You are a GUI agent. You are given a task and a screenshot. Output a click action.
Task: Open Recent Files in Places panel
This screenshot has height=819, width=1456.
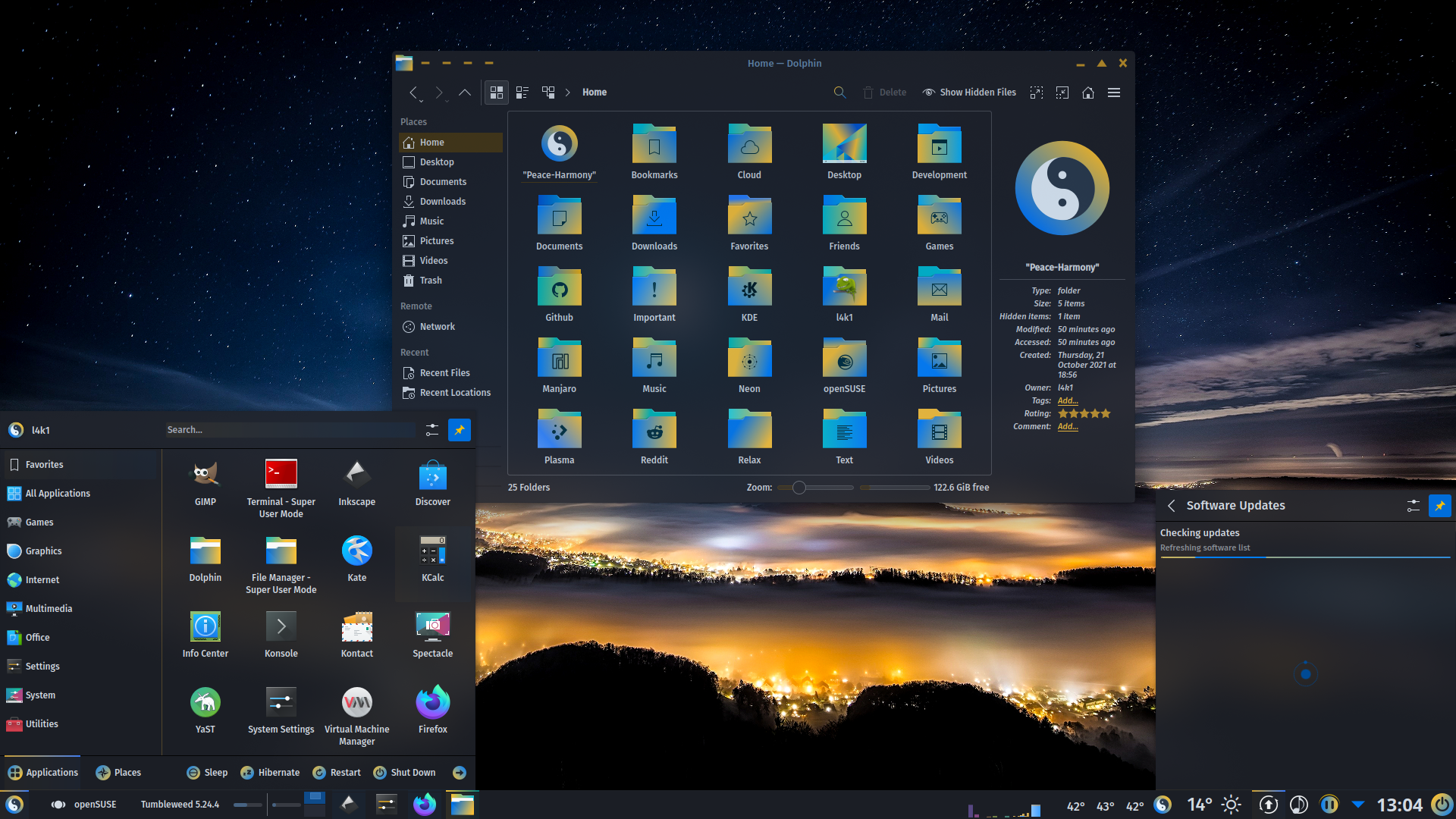pyautogui.click(x=450, y=373)
